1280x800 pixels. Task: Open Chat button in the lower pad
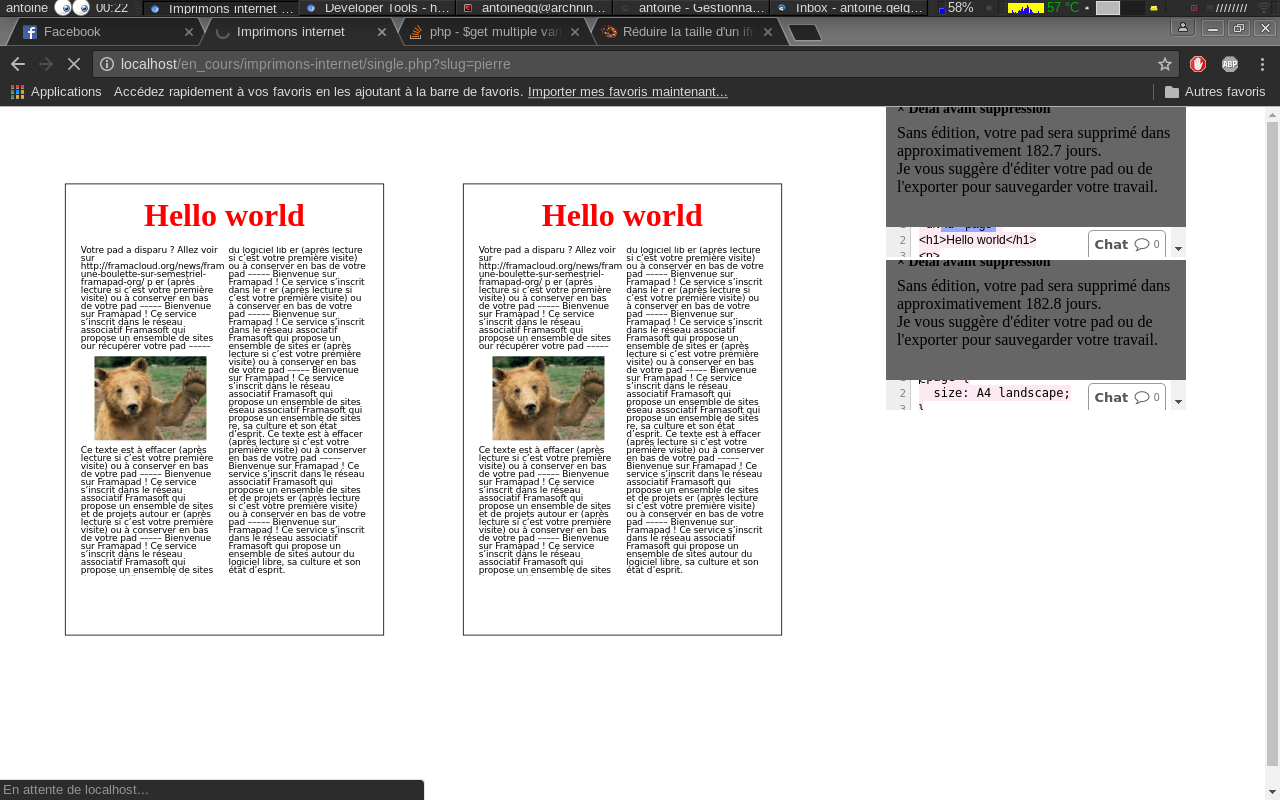click(x=1126, y=397)
